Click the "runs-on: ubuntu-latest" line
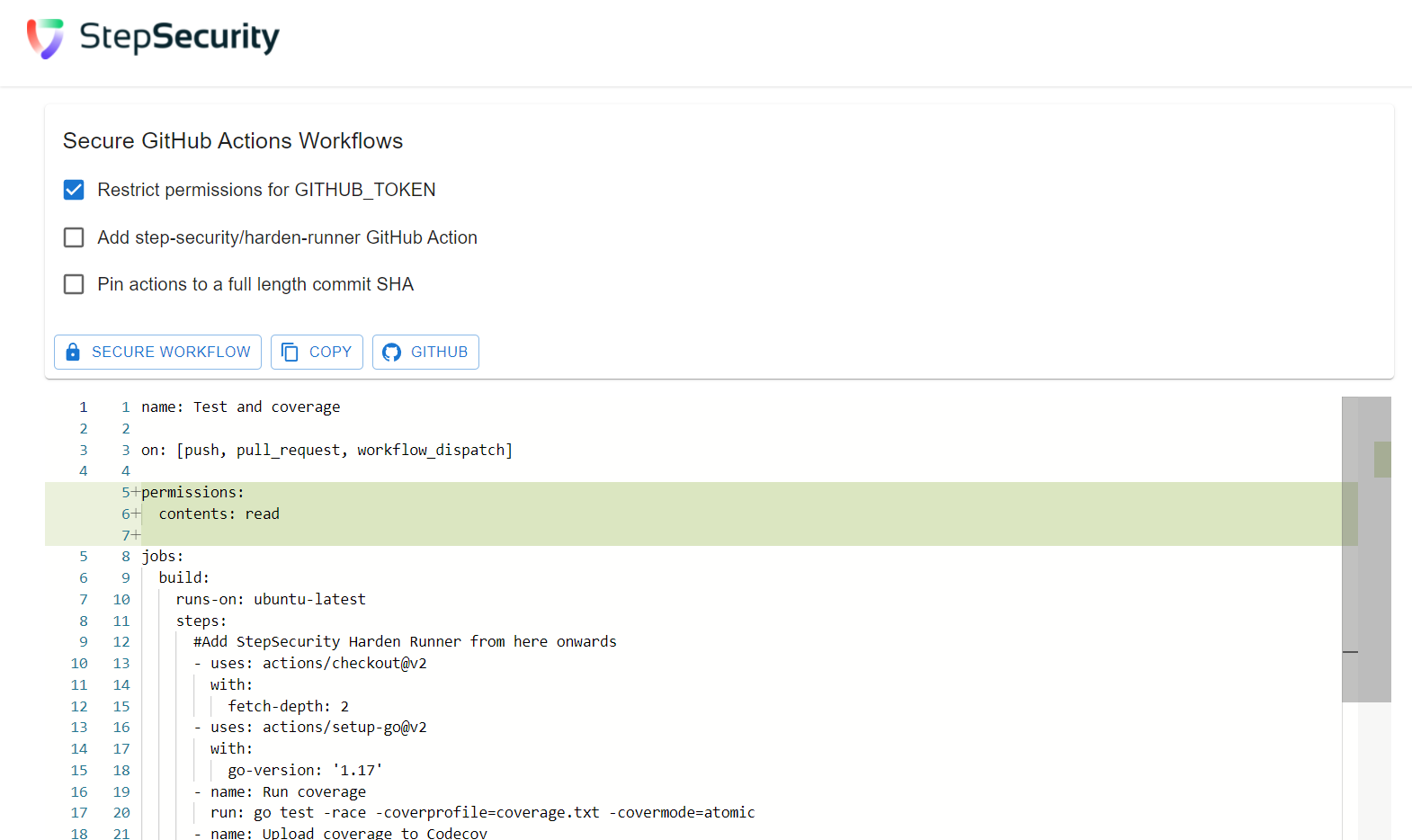The image size is (1412, 840). point(271,599)
